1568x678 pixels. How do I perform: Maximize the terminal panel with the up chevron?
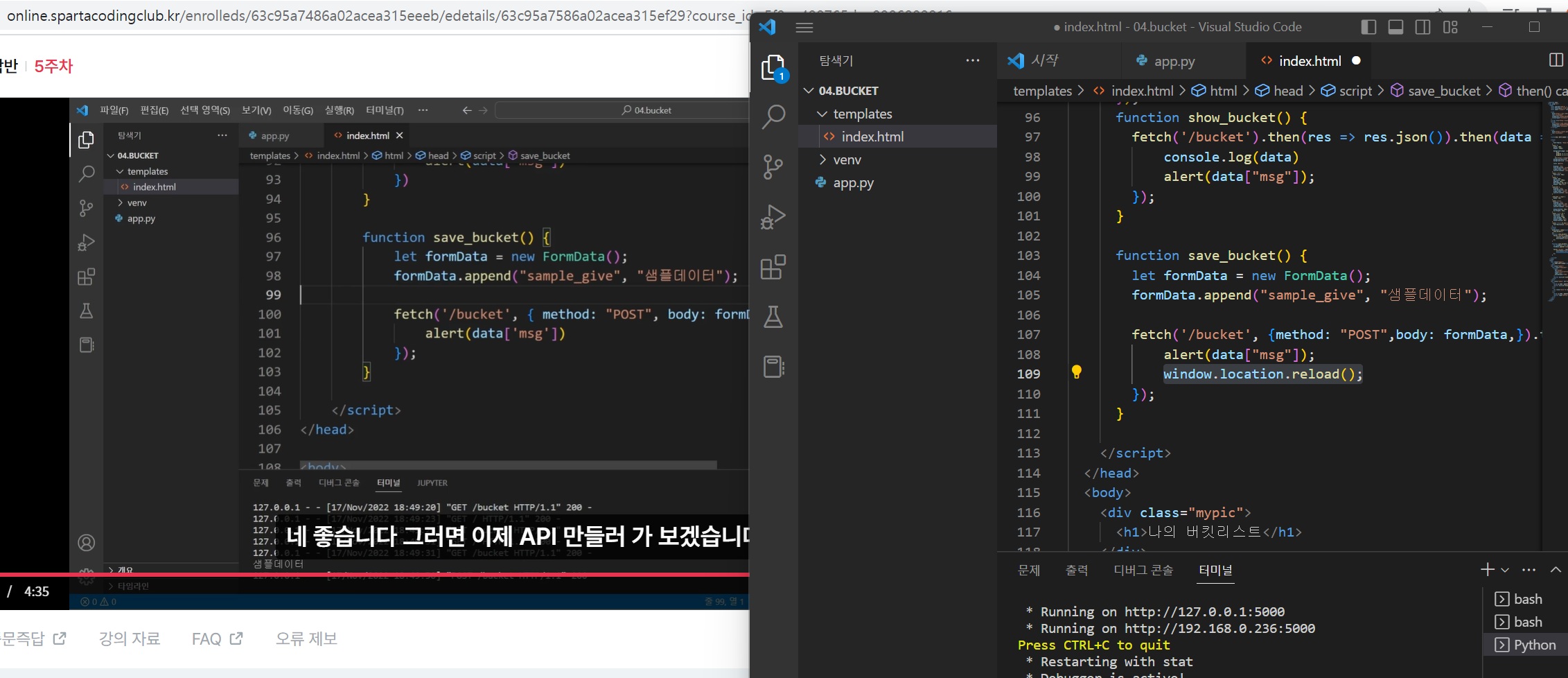(x=1556, y=570)
